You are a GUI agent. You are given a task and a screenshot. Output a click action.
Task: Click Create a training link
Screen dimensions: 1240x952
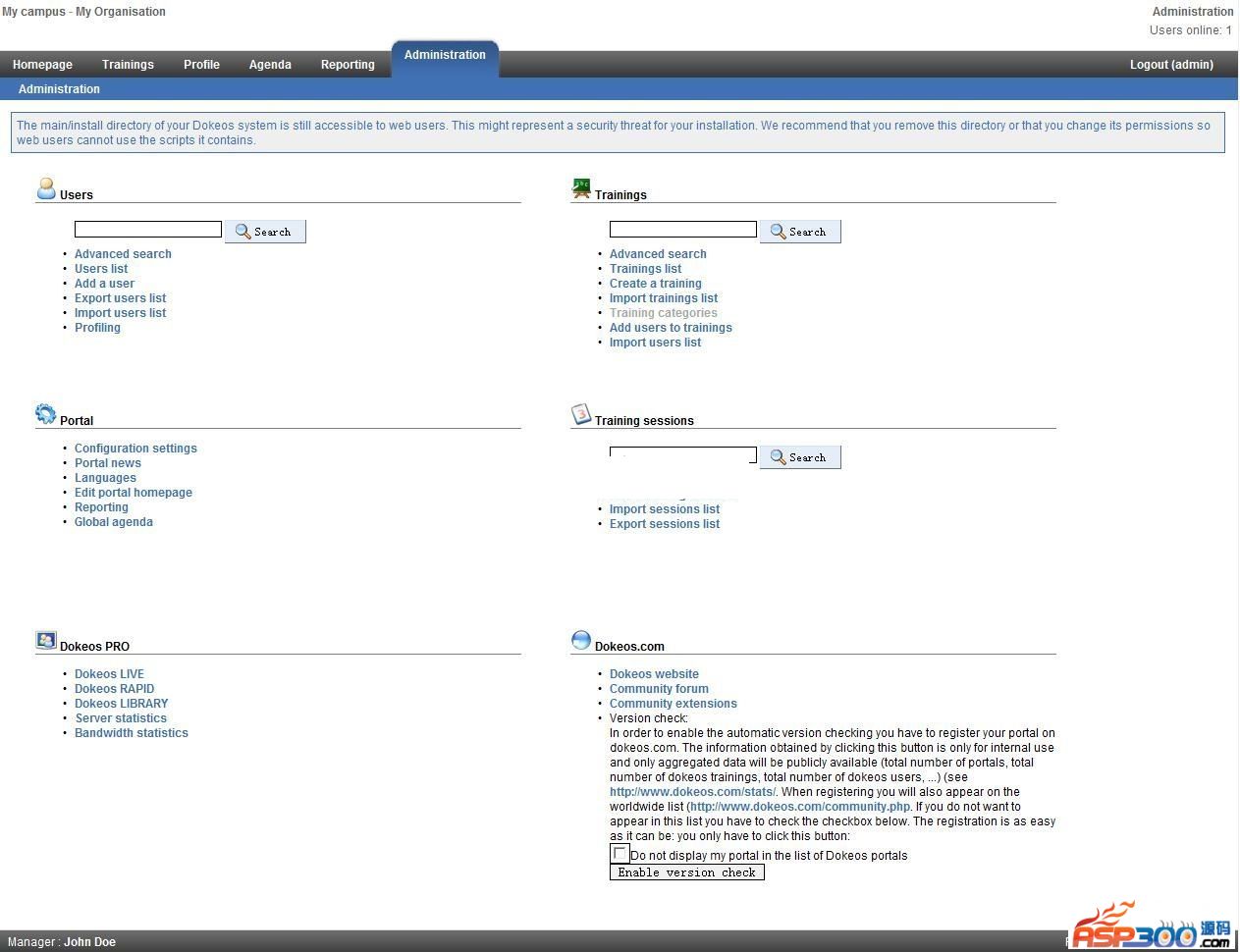[655, 284]
